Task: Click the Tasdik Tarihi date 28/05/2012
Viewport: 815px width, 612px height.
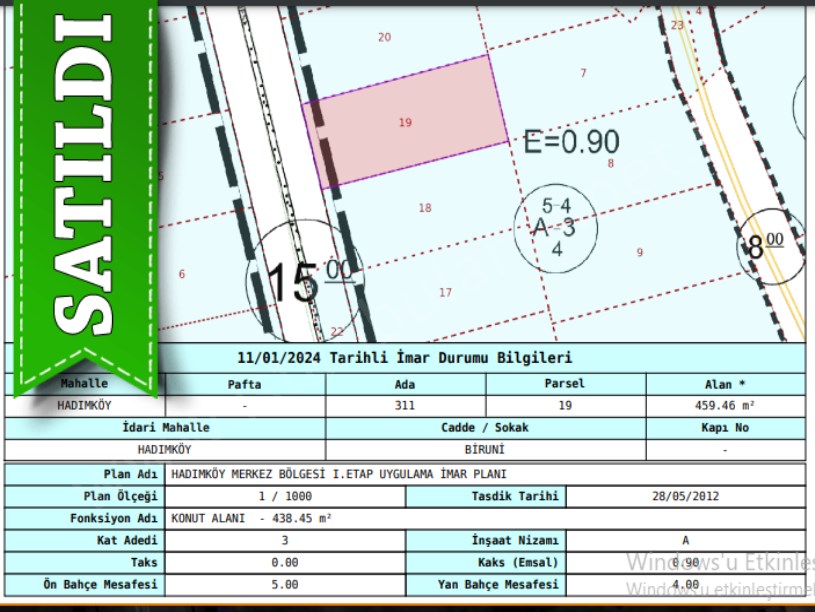Action: pos(685,496)
